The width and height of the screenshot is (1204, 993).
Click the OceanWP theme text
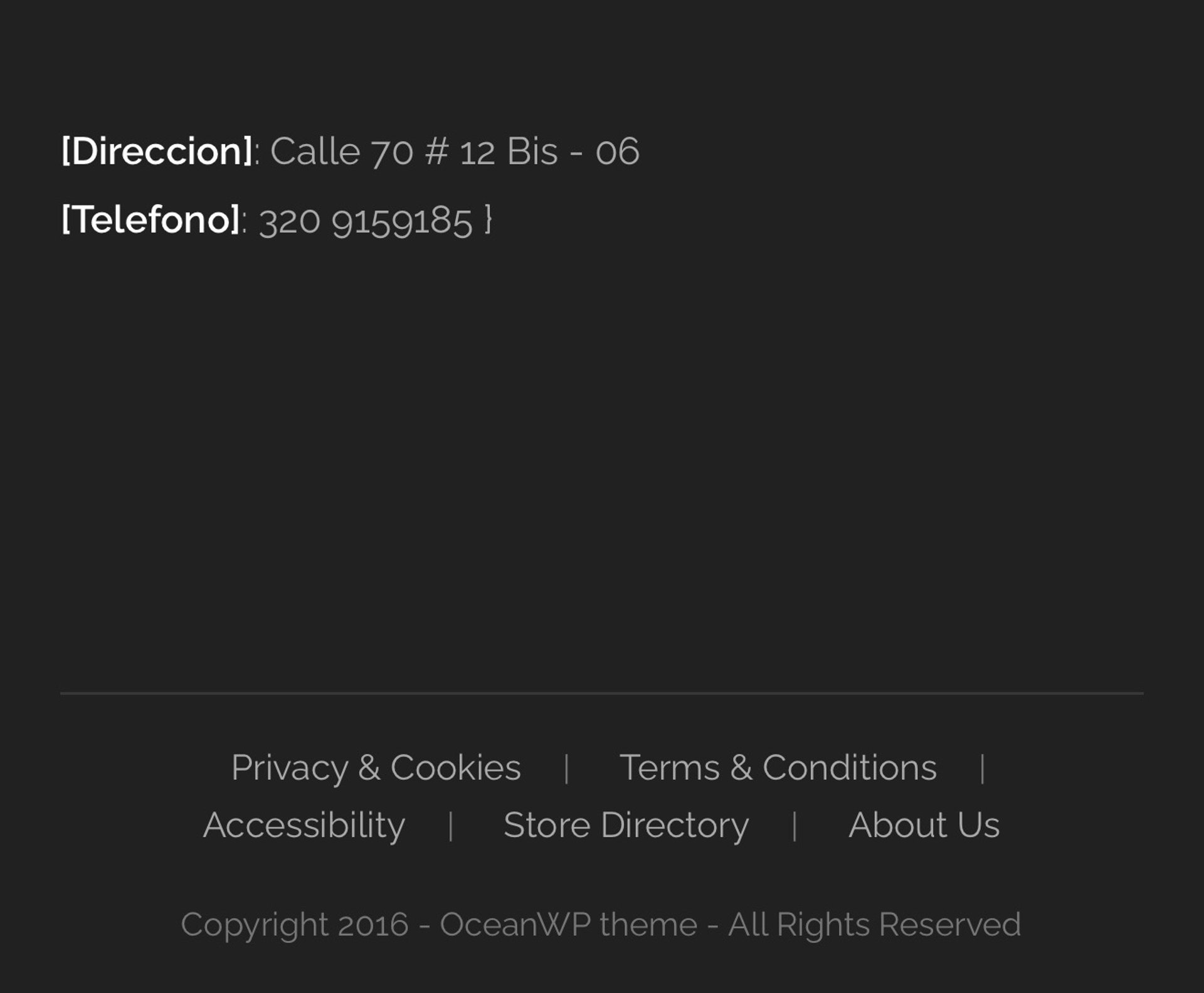click(x=568, y=925)
